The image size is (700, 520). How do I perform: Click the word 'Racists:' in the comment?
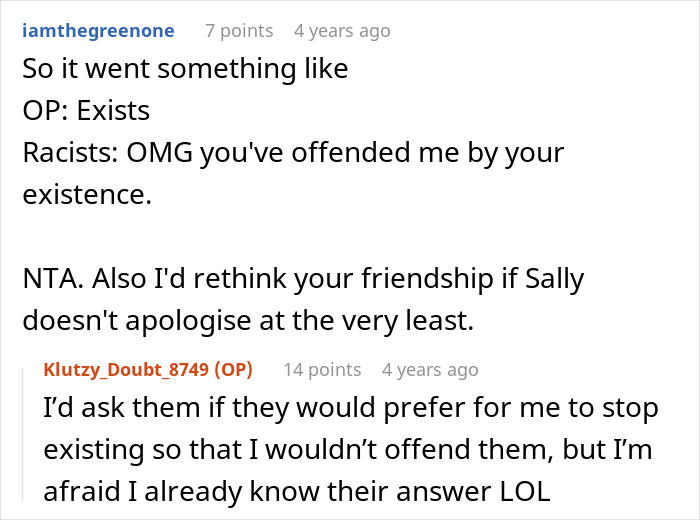pos(71,153)
